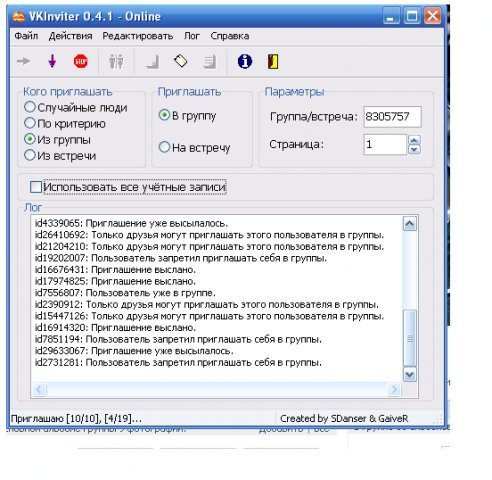Click the red stop sign icon

81,61
